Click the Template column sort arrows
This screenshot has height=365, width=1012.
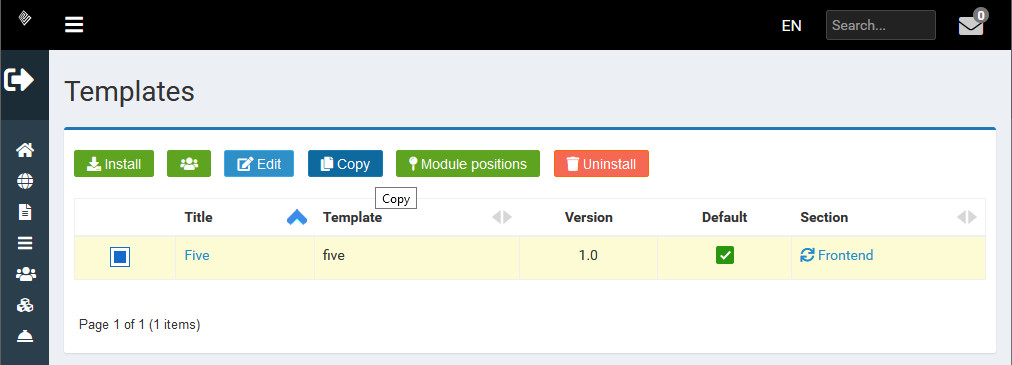(501, 217)
